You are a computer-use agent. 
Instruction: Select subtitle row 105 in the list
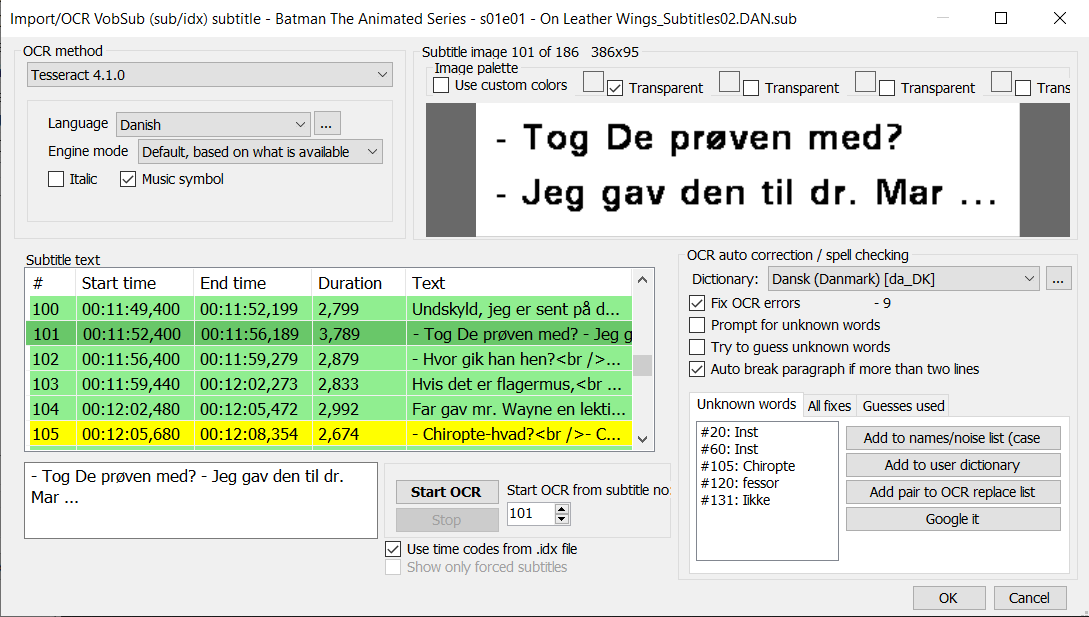coord(300,434)
